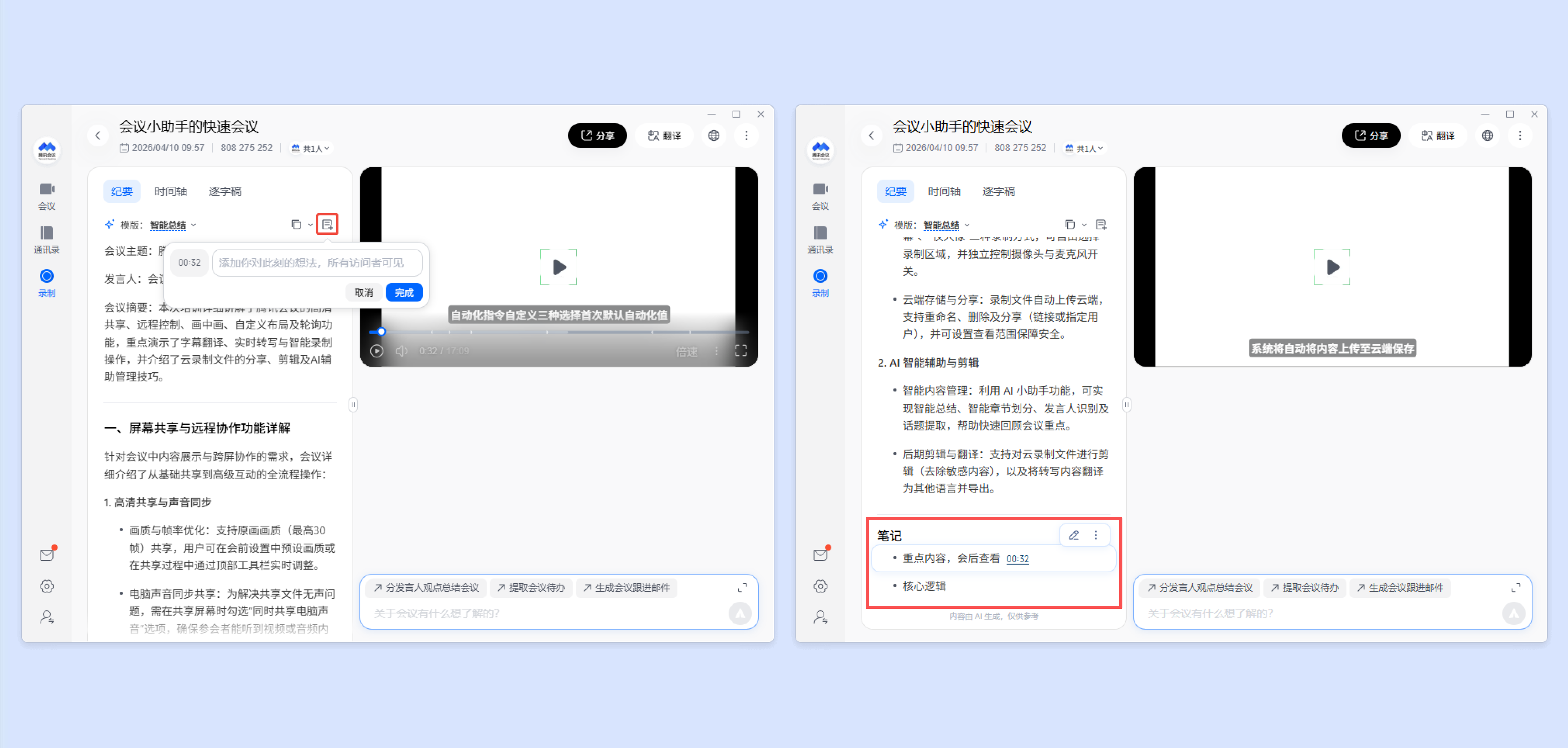
Task: Switch to 逐字稿 tab in right window
Action: tap(998, 191)
